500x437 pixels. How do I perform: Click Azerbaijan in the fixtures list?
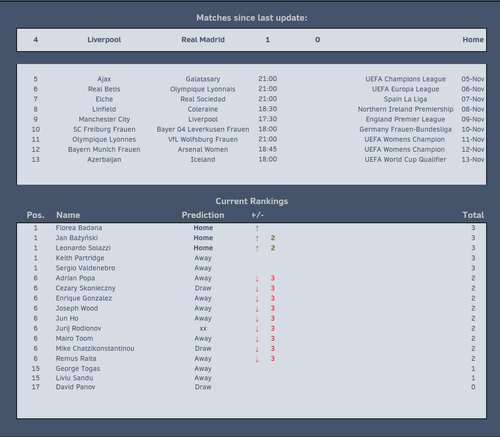[x=104, y=159]
